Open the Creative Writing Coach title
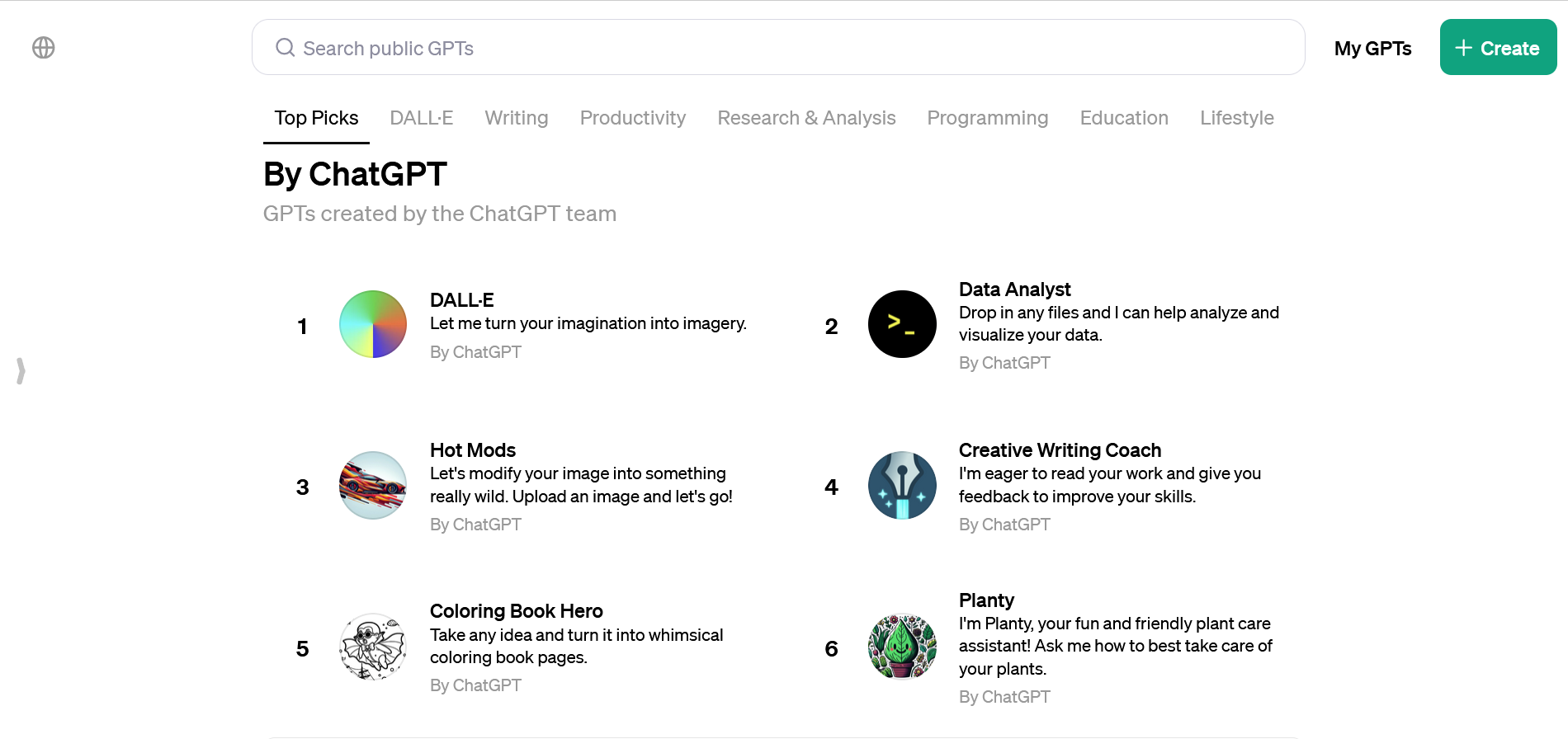Image resolution: width=1568 pixels, height=739 pixels. (x=1060, y=450)
